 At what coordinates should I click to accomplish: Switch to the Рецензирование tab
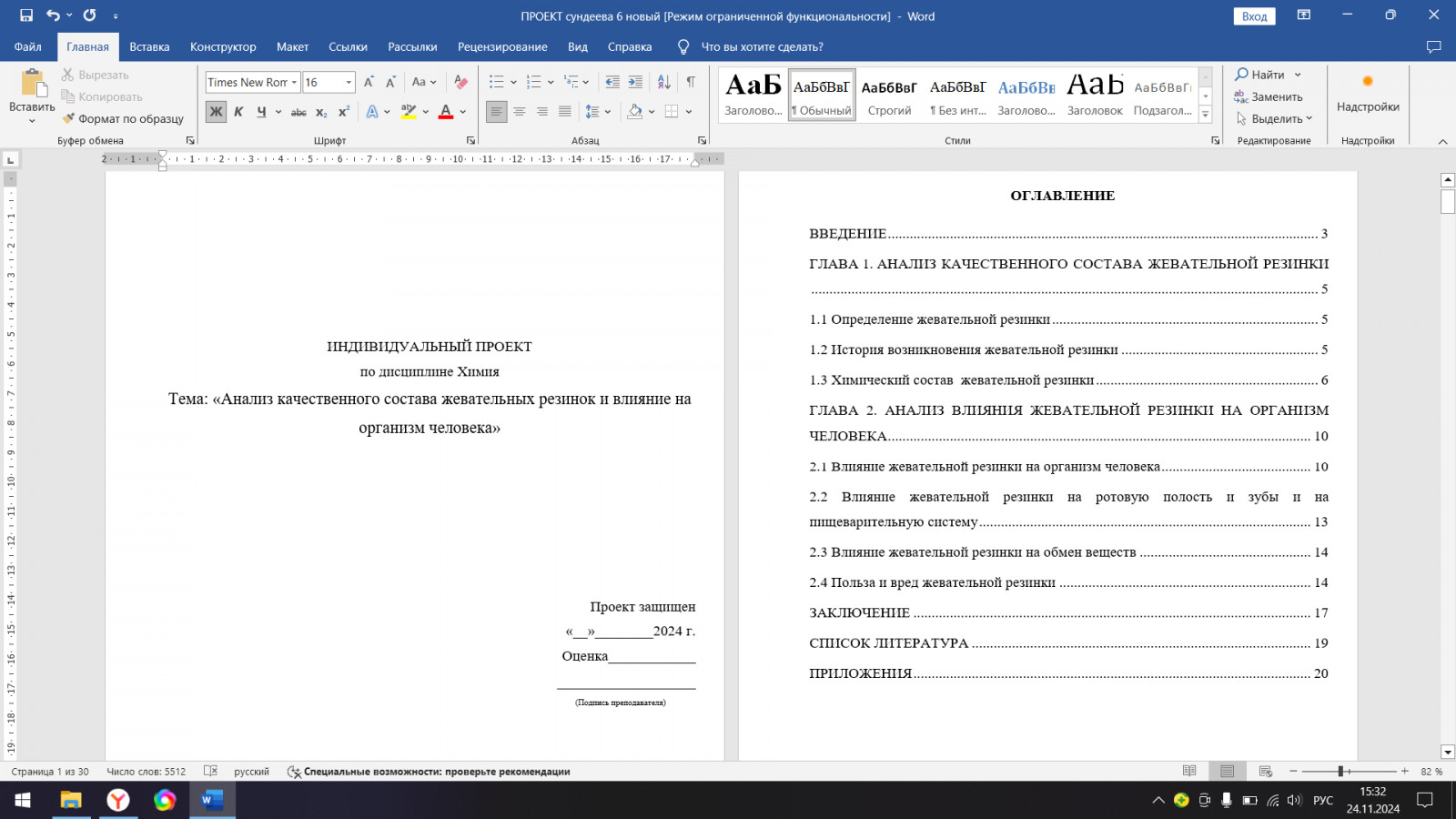502,46
